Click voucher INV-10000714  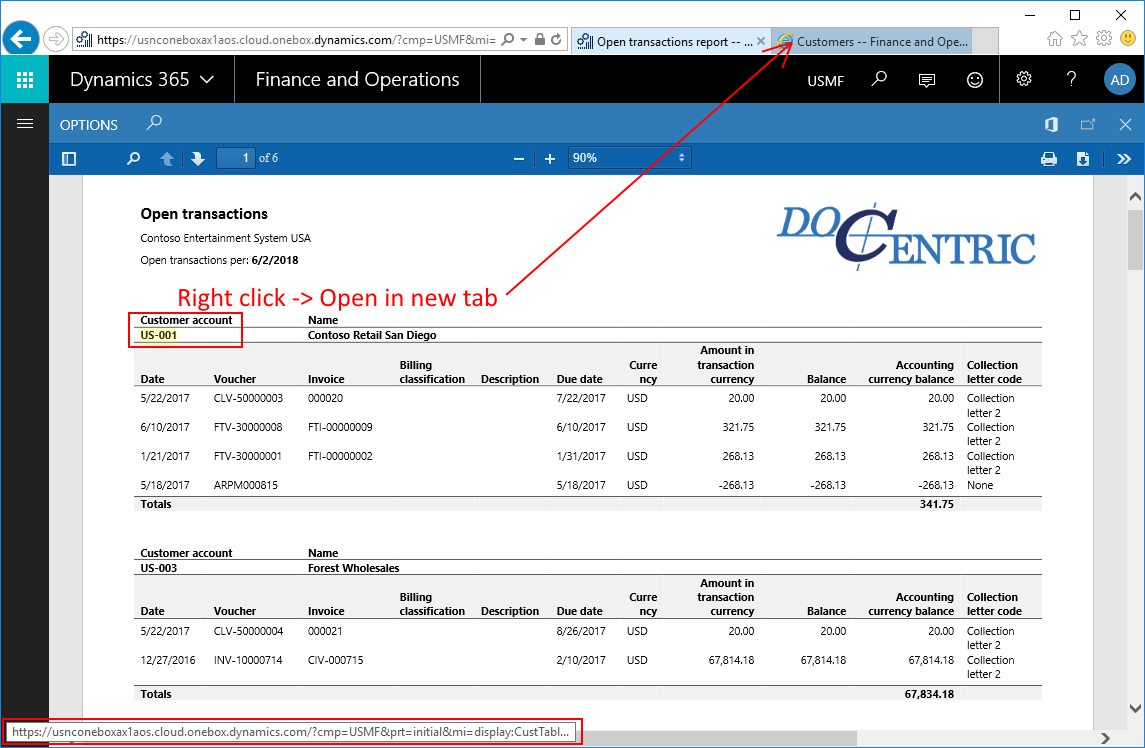(248, 660)
